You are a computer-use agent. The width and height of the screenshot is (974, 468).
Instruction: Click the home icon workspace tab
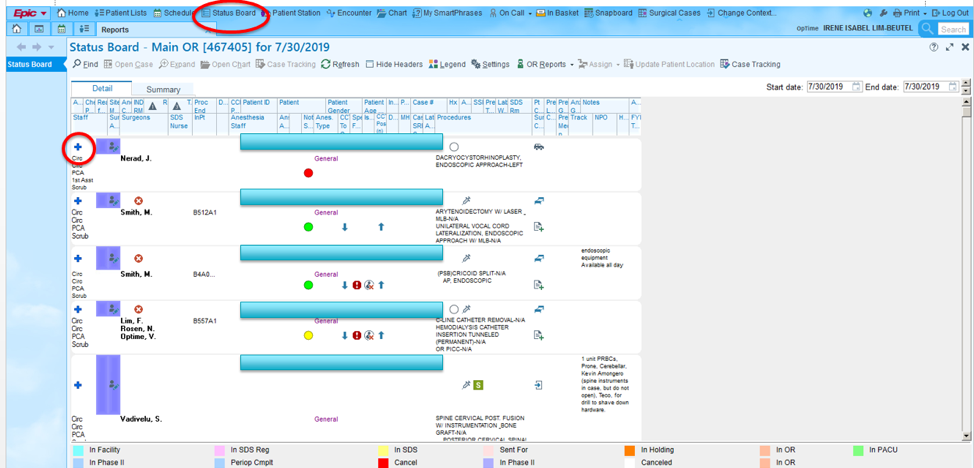[x=17, y=29]
